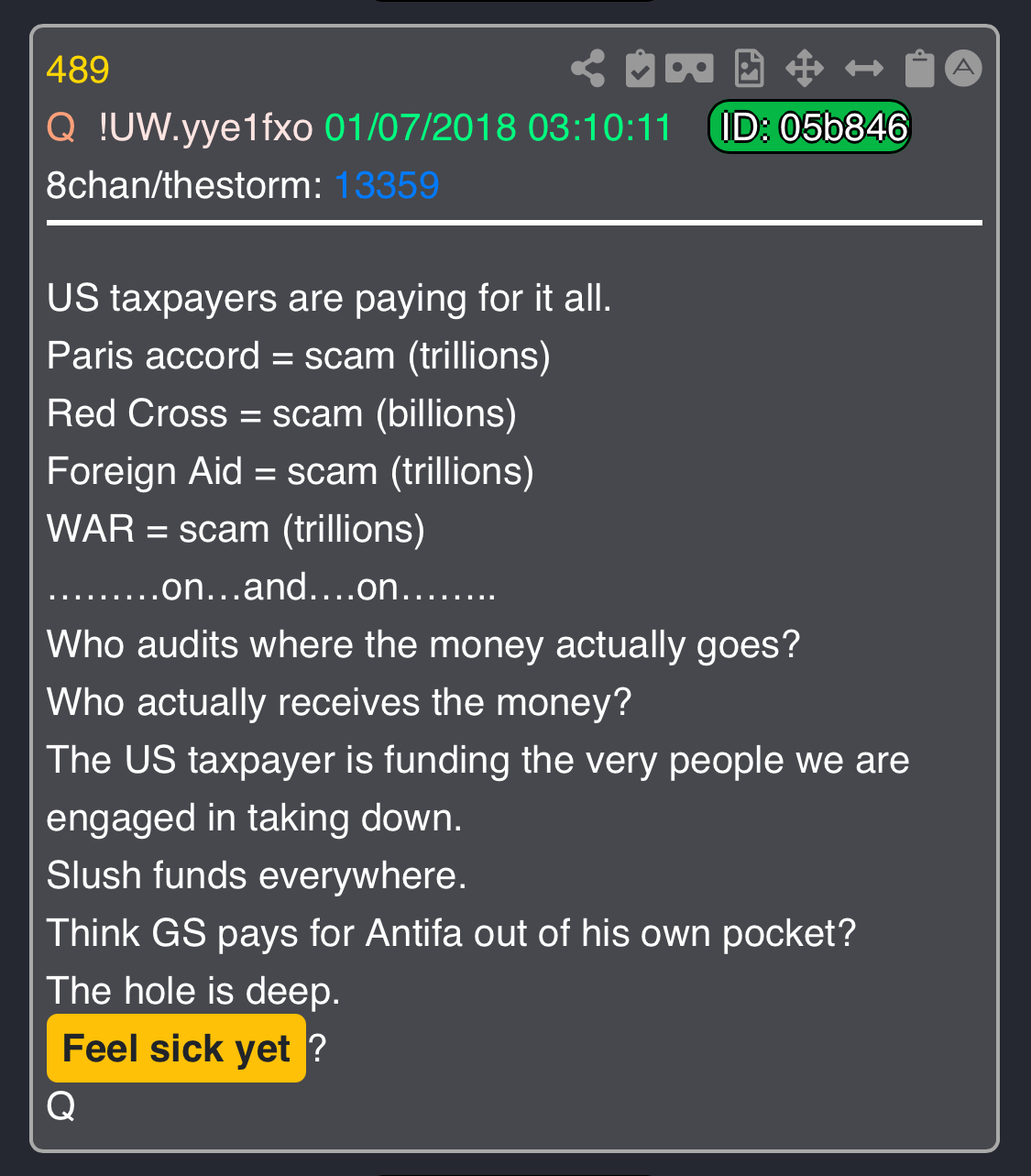Click the Paris accord scam line
This screenshot has height=1176, width=1031.
tap(299, 356)
